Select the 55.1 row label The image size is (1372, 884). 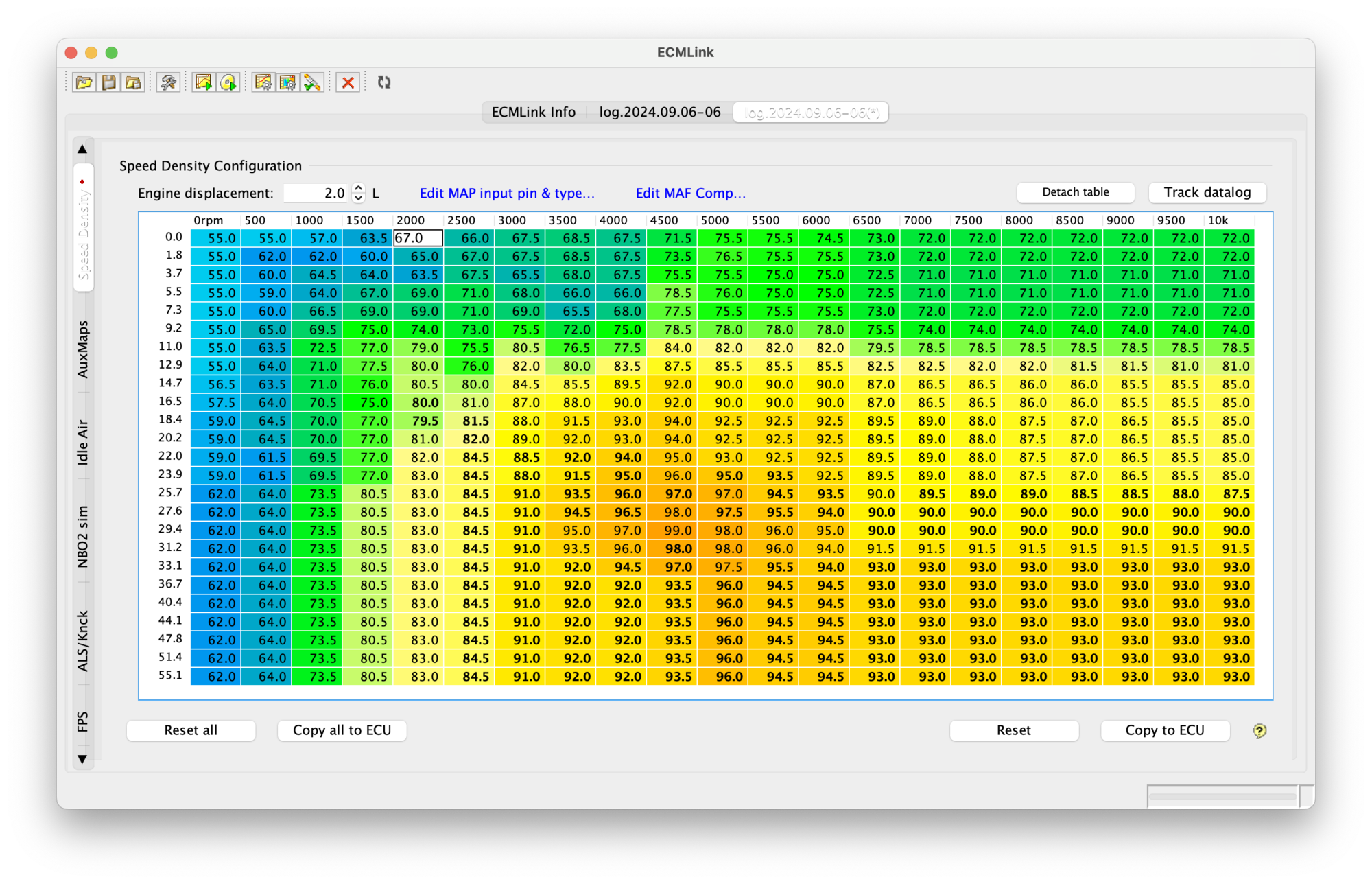point(169,675)
